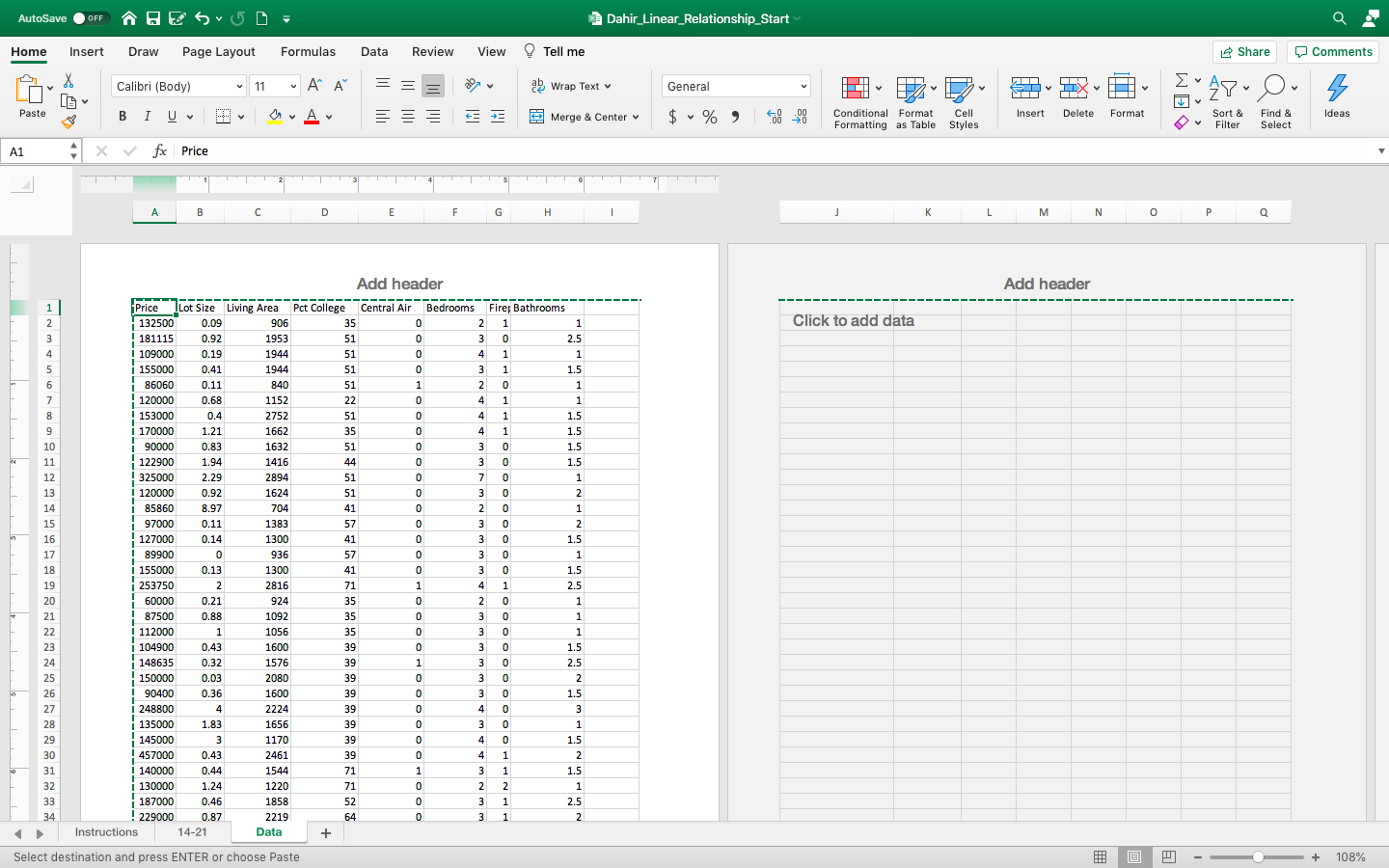This screenshot has width=1389, height=868.
Task: Switch to Page Layout view in status bar
Action: click(1134, 857)
